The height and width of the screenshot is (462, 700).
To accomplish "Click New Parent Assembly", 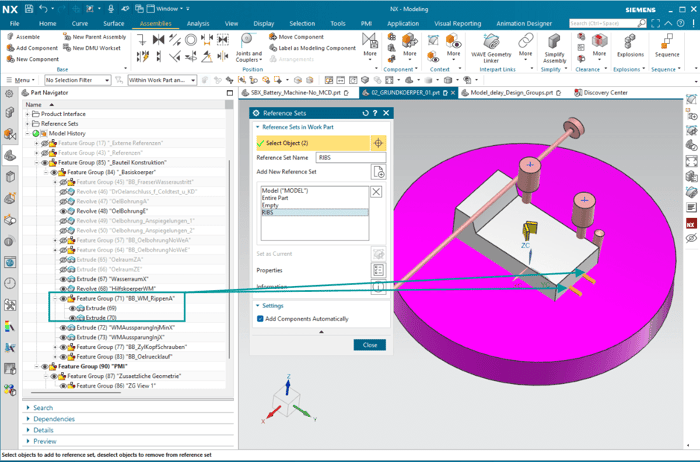I will coord(94,37).
